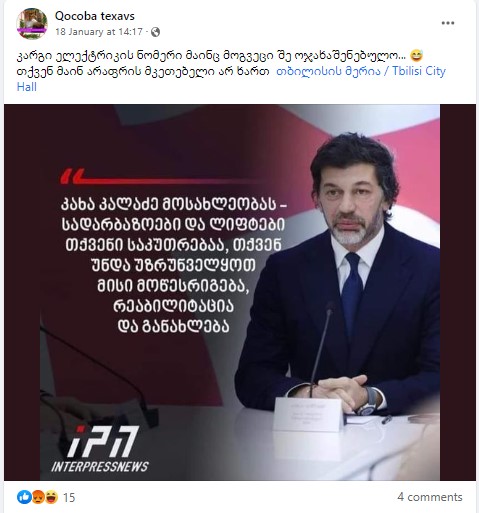Open the three-dot post options menu
This screenshot has width=479, height=513.
click(x=448, y=23)
